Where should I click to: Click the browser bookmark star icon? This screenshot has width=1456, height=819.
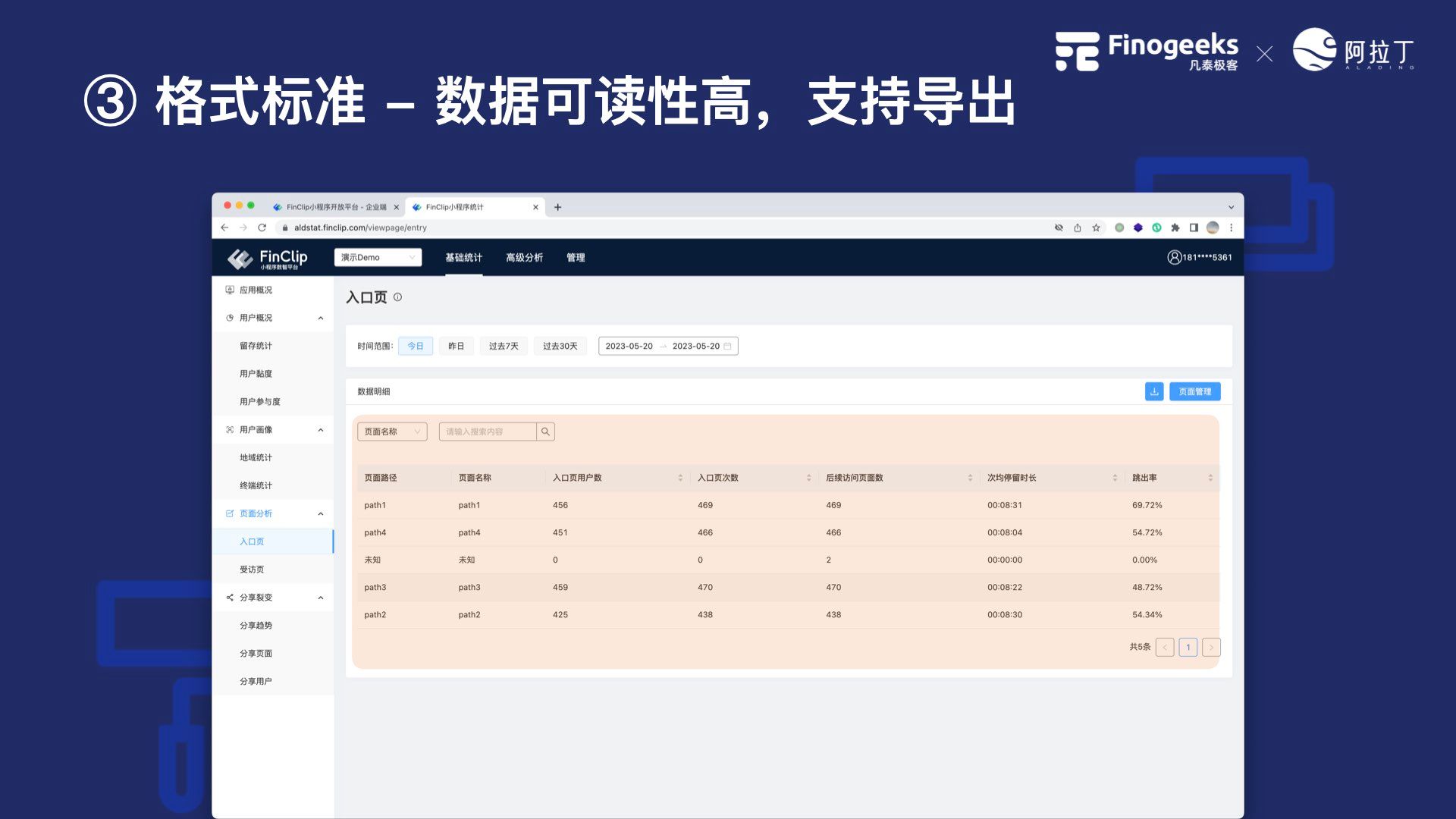(1096, 227)
